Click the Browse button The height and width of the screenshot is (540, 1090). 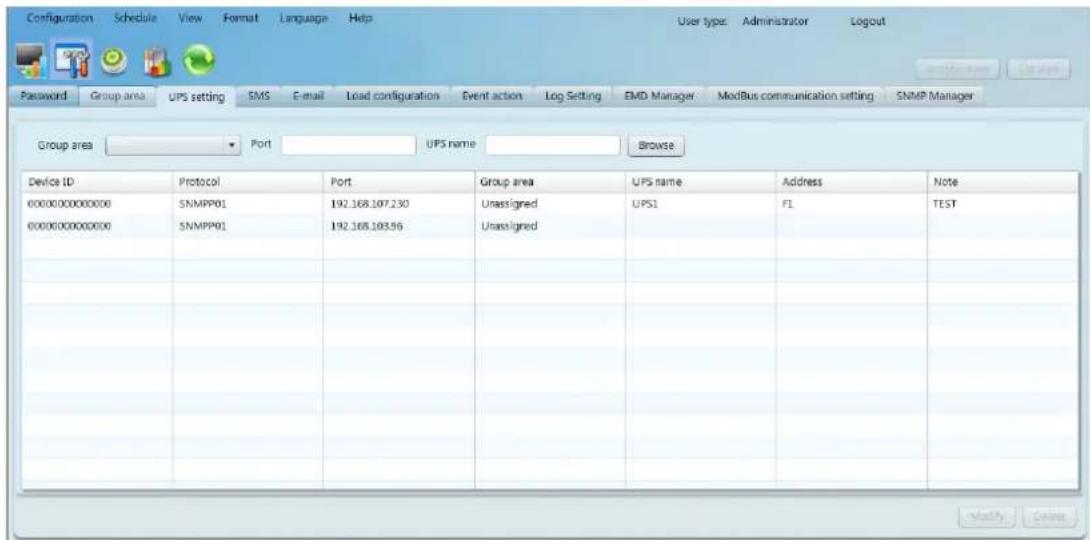click(x=656, y=146)
